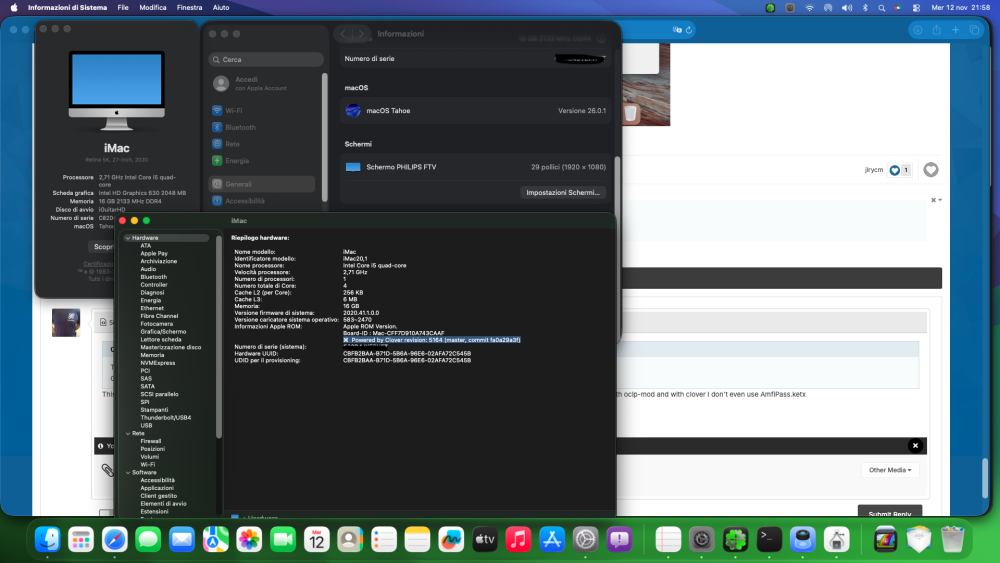The height and width of the screenshot is (563, 1000).
Task: Open the Aiuto menu
Action: pos(221,8)
